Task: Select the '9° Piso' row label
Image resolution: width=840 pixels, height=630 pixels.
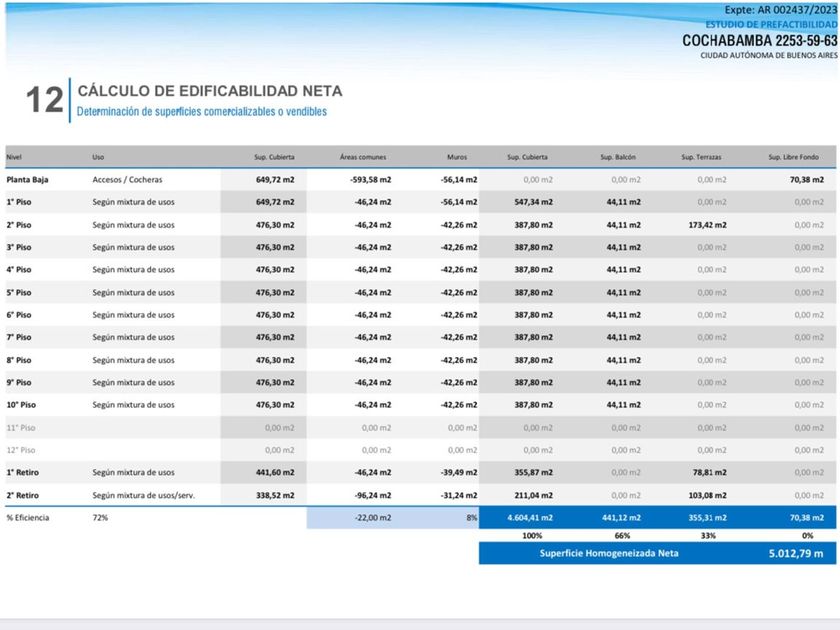Action: click(x=19, y=382)
